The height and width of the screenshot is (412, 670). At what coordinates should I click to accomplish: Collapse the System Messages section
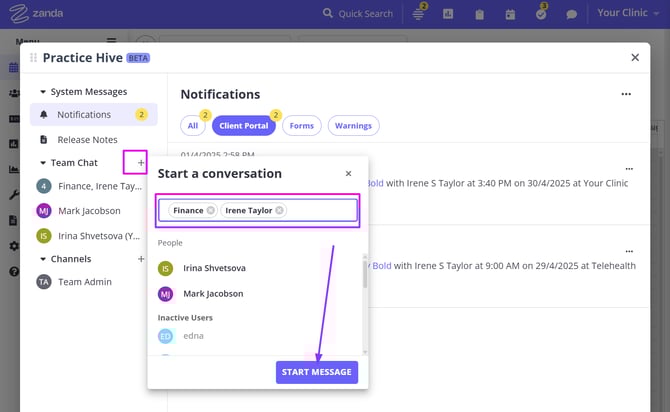coord(43,92)
